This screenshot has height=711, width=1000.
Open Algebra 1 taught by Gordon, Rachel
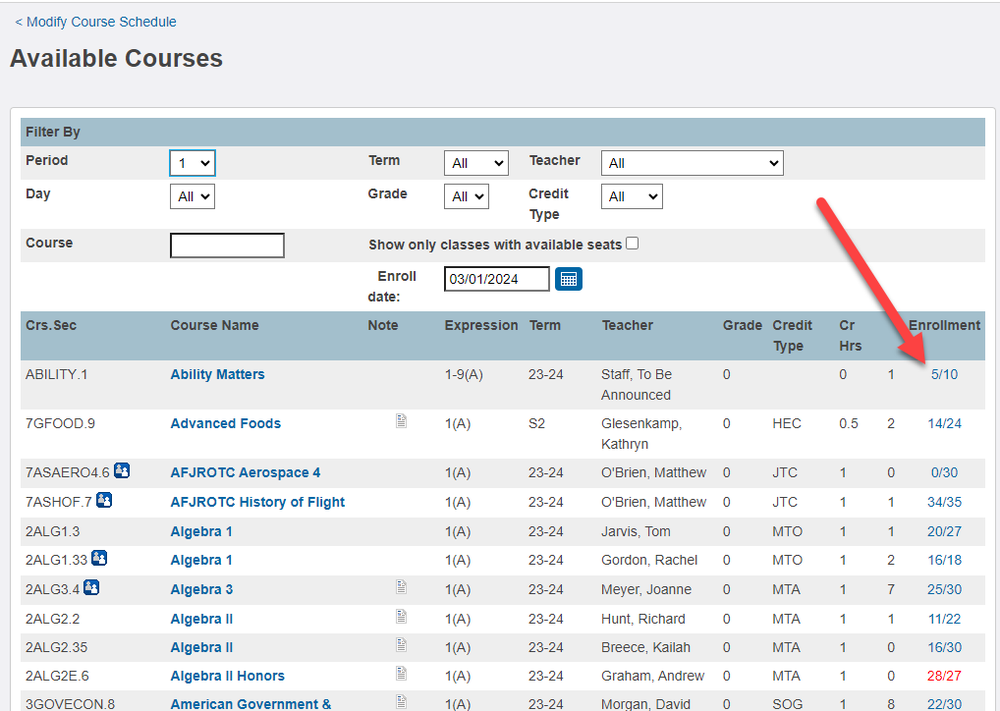202,560
